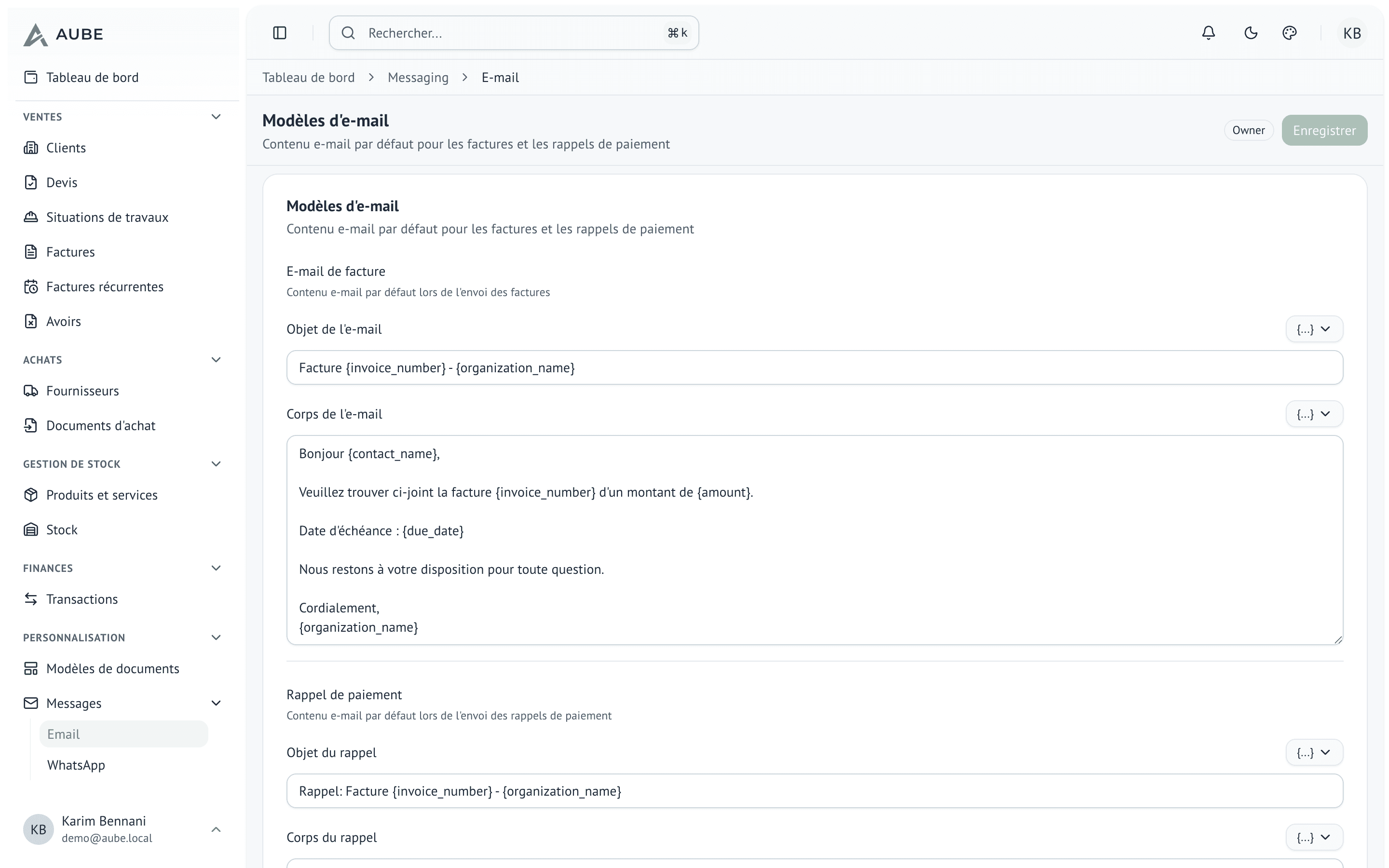Open variables dropdown for Objet du rappel

tap(1314, 752)
